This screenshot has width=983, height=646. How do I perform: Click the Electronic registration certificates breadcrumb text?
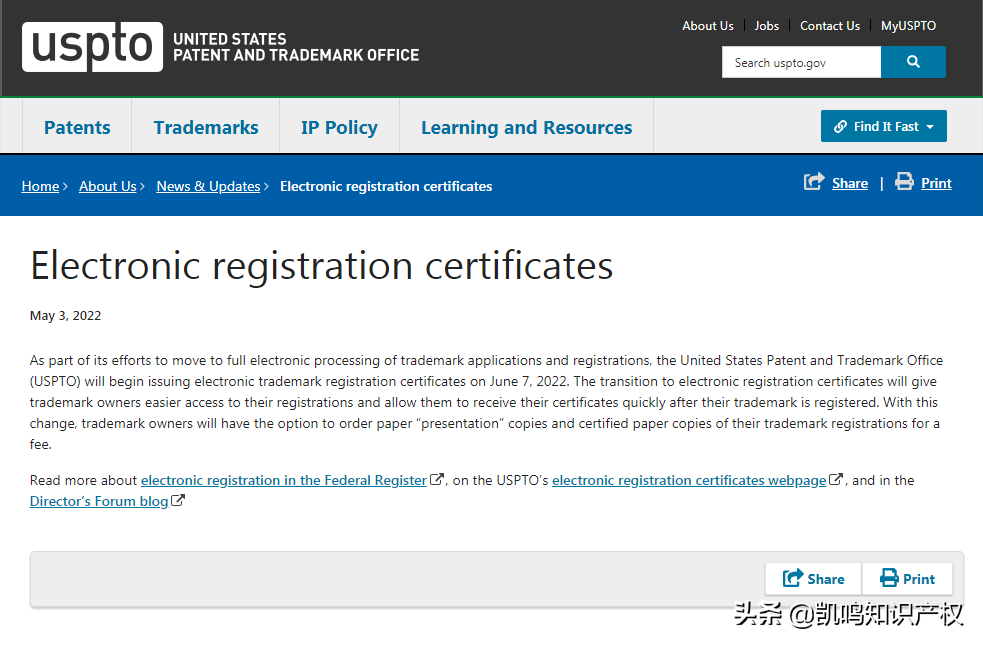tap(386, 186)
